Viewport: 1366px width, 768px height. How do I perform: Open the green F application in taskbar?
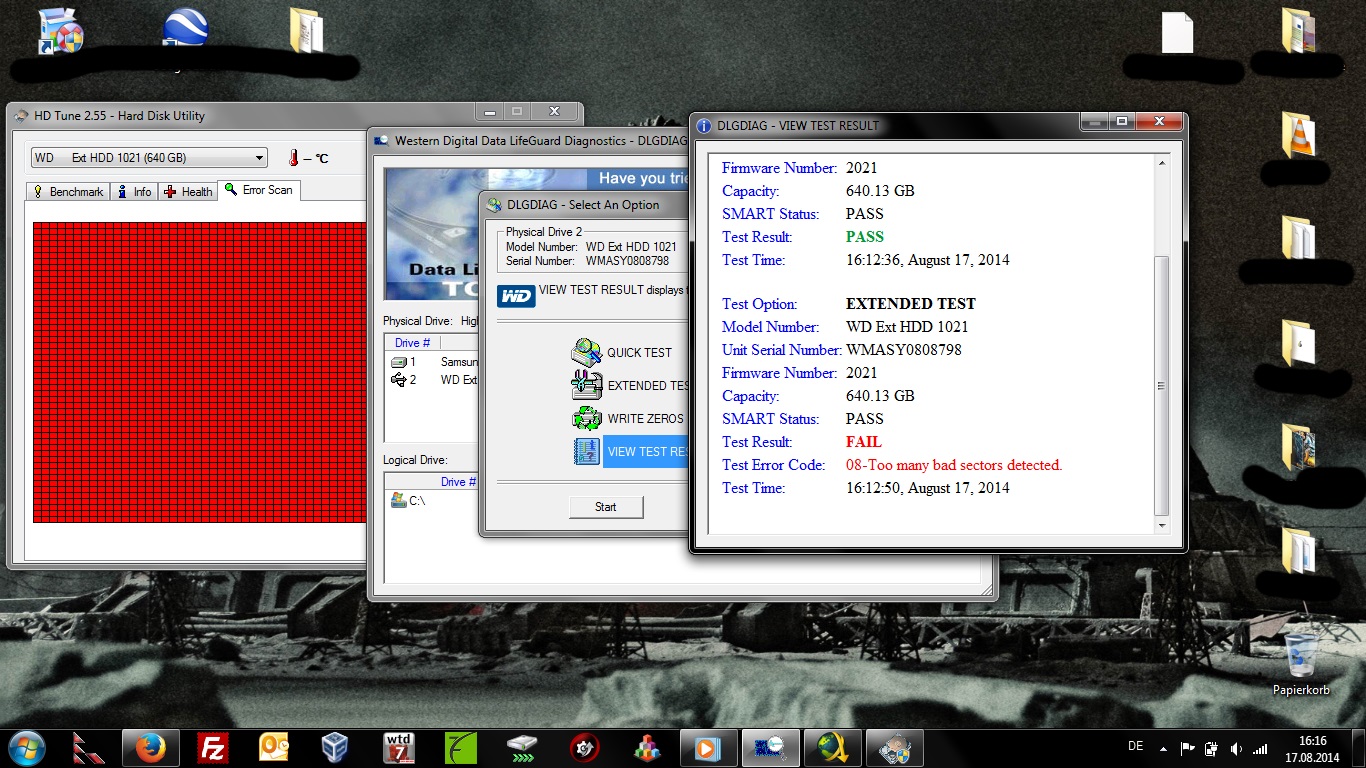[x=461, y=748]
